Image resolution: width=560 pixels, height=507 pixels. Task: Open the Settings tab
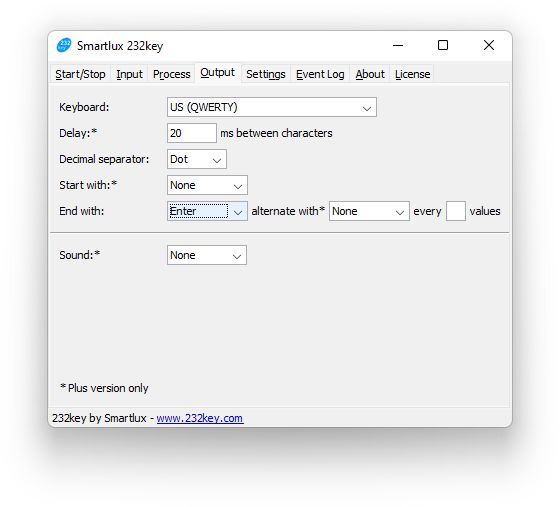(266, 74)
